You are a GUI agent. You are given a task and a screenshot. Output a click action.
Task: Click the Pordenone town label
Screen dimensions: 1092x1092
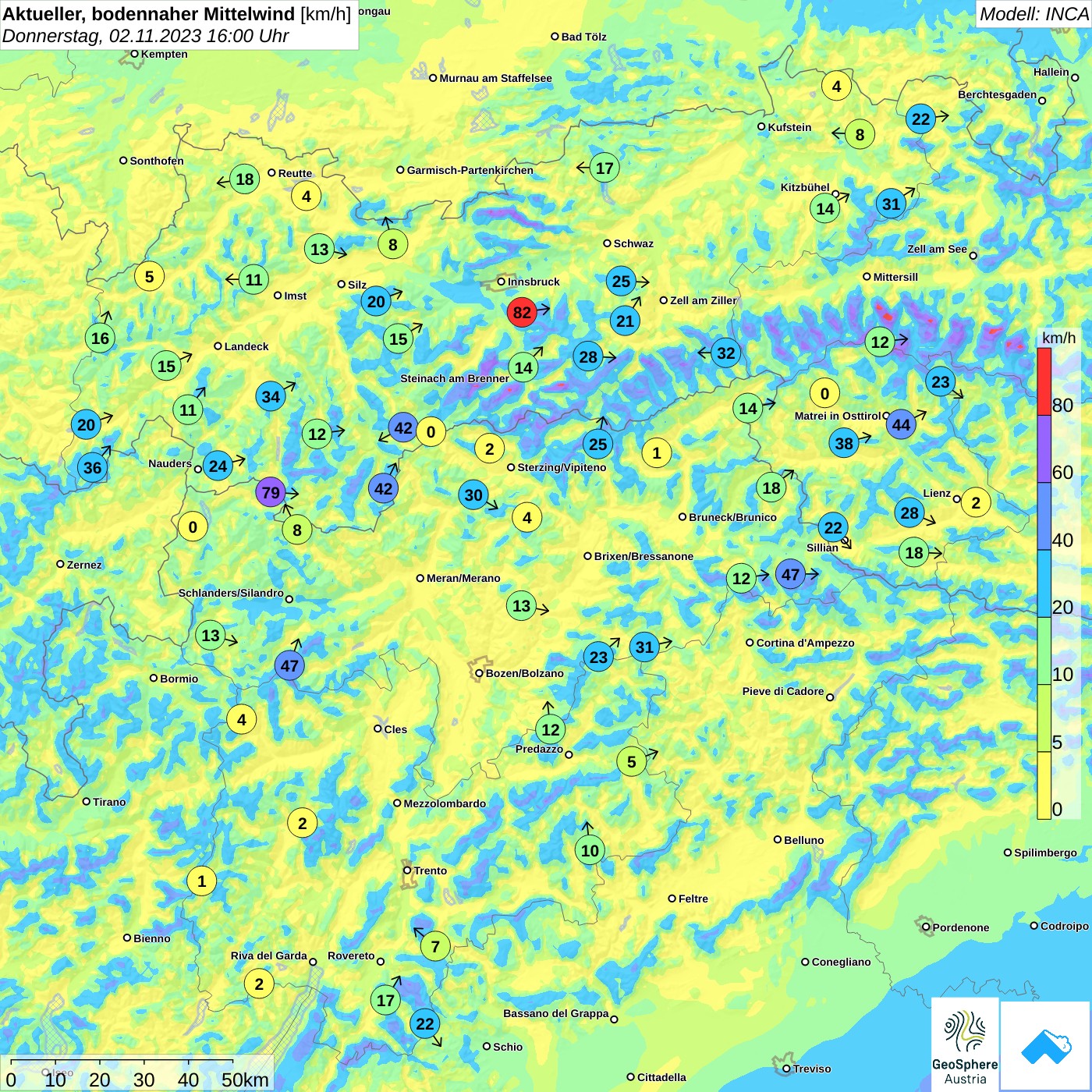961,927
